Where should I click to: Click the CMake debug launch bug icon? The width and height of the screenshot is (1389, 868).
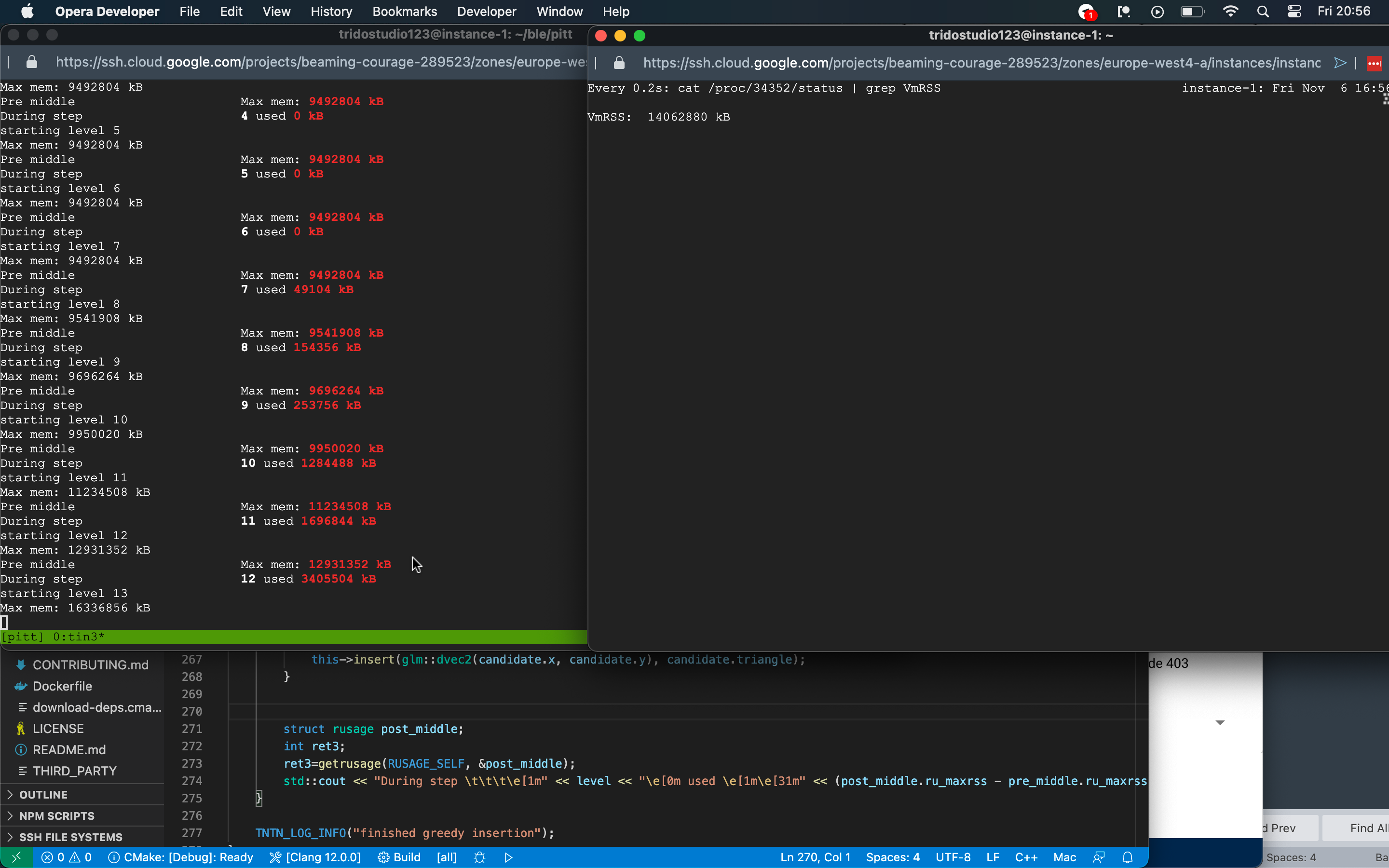pos(480,857)
